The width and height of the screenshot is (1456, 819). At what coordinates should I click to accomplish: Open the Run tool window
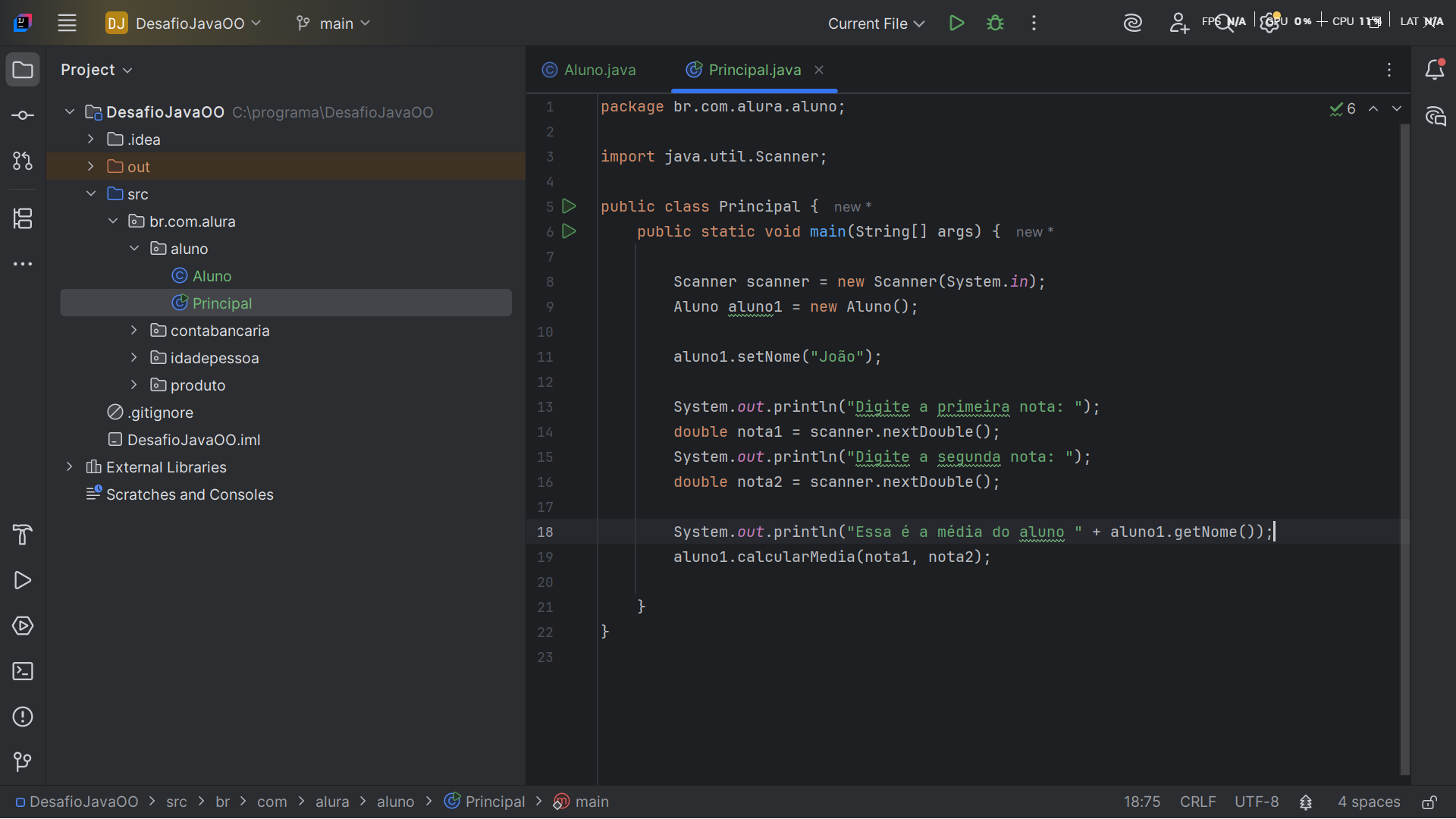(x=23, y=580)
